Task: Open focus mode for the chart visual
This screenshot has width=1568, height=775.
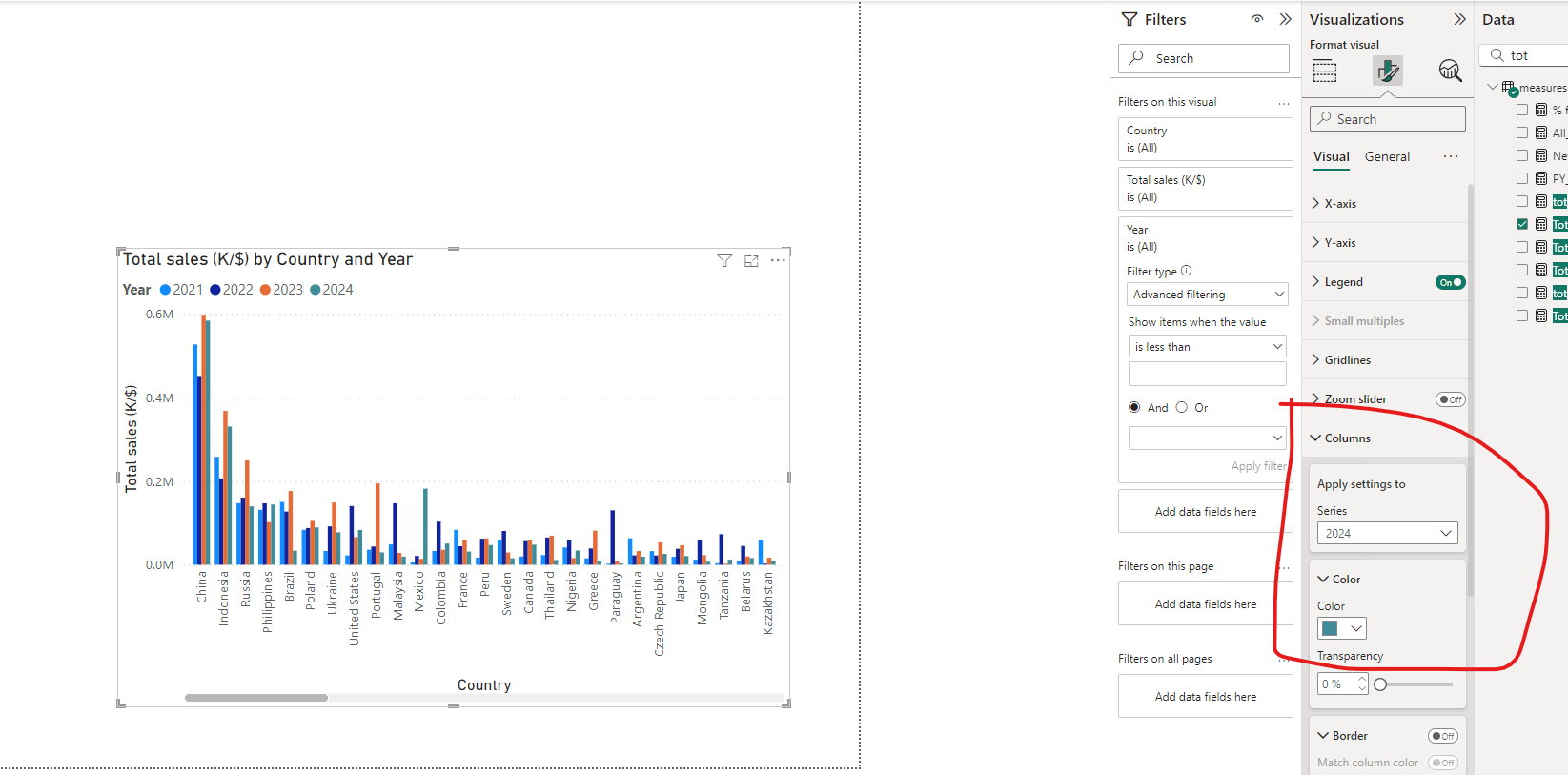Action: (x=751, y=260)
